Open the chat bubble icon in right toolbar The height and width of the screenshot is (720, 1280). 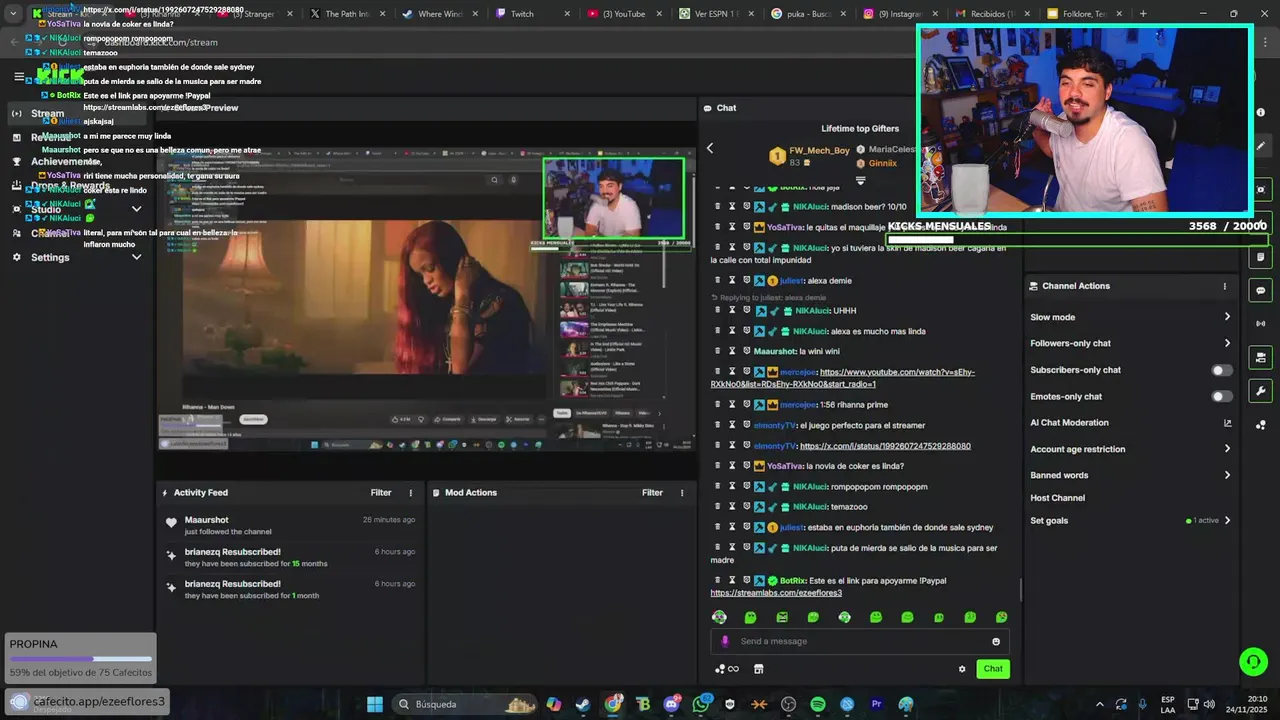(x=1261, y=290)
